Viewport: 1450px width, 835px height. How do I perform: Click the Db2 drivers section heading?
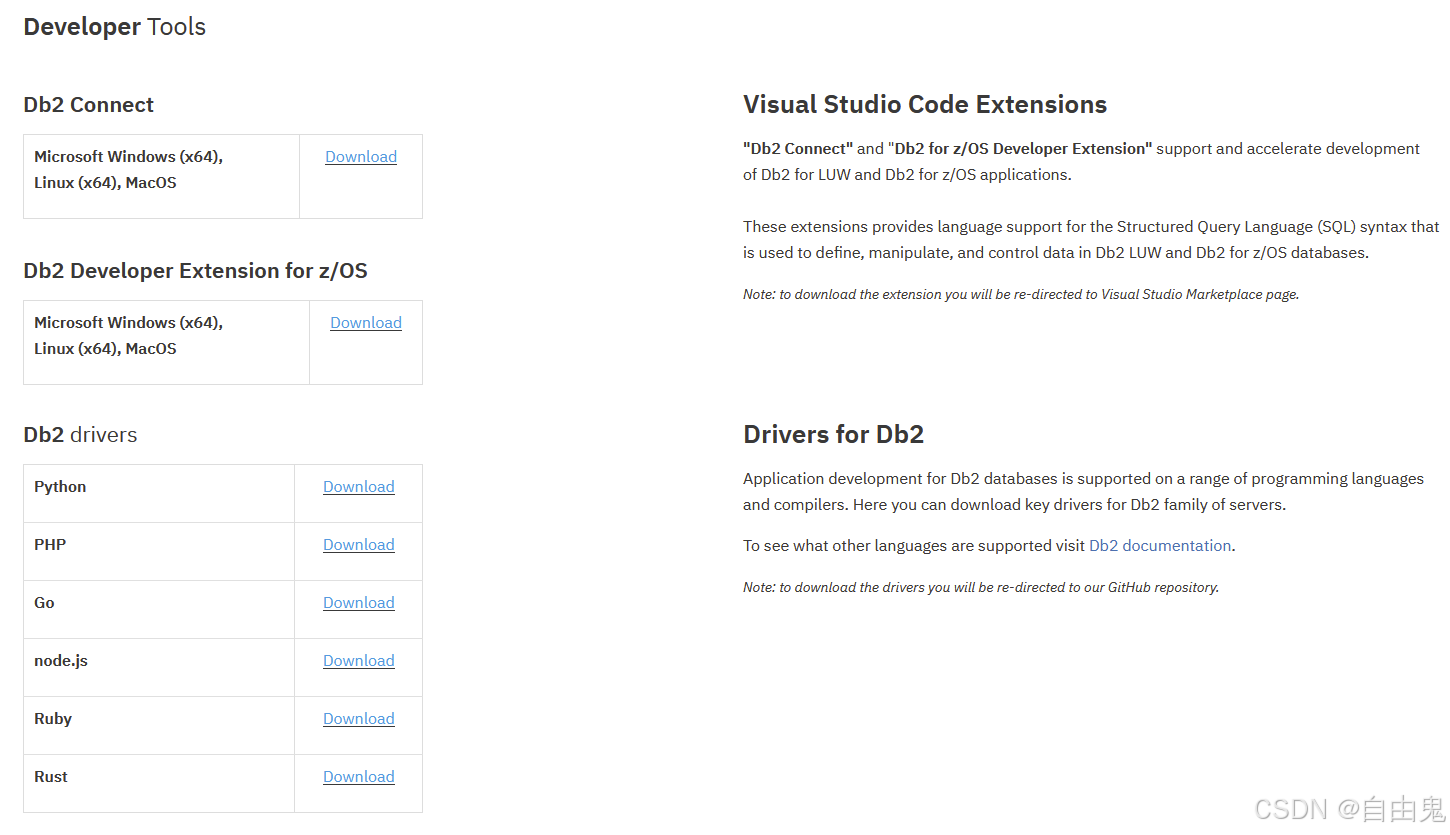coord(80,435)
